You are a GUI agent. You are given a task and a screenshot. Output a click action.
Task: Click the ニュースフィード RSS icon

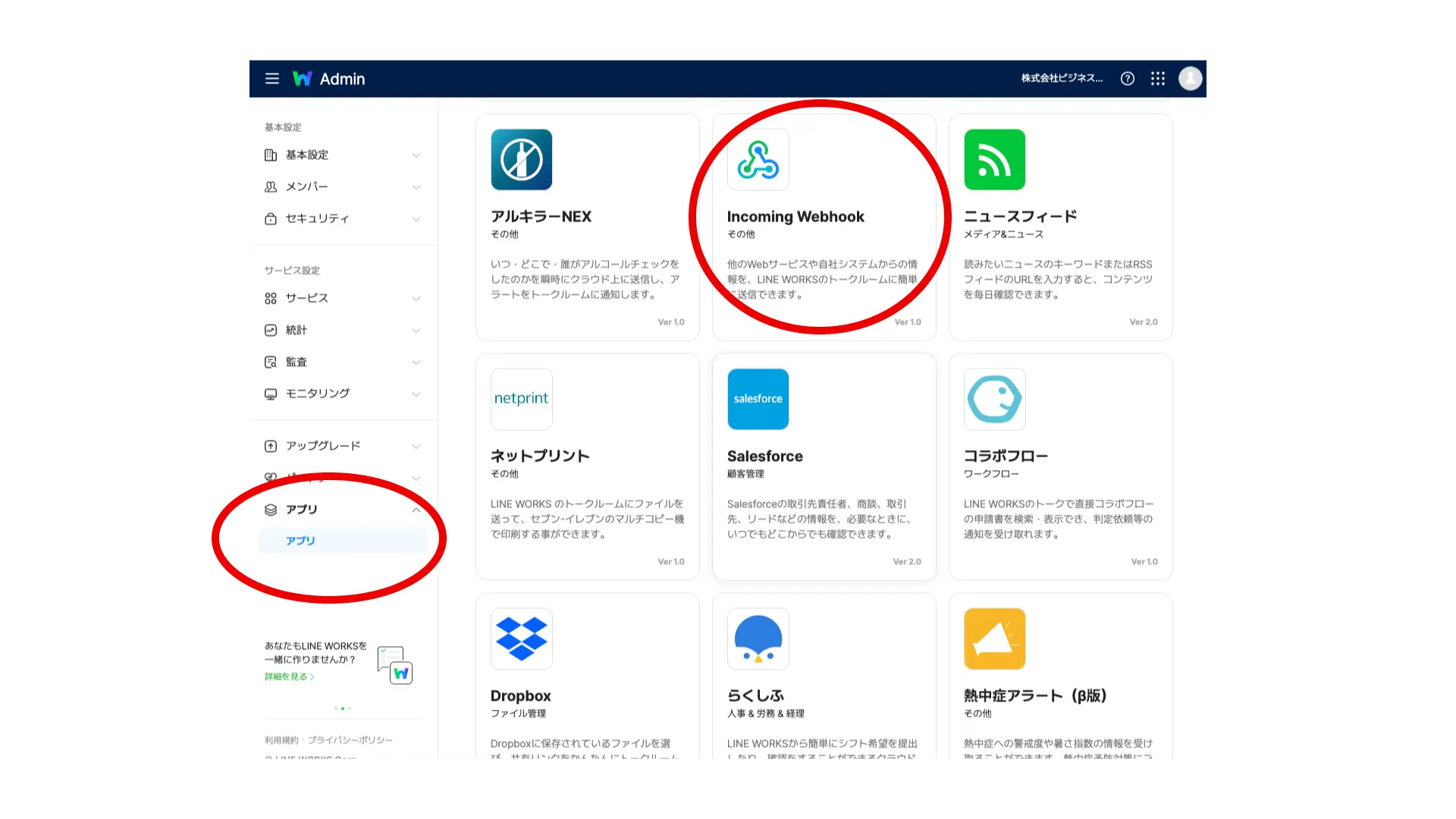(x=995, y=159)
